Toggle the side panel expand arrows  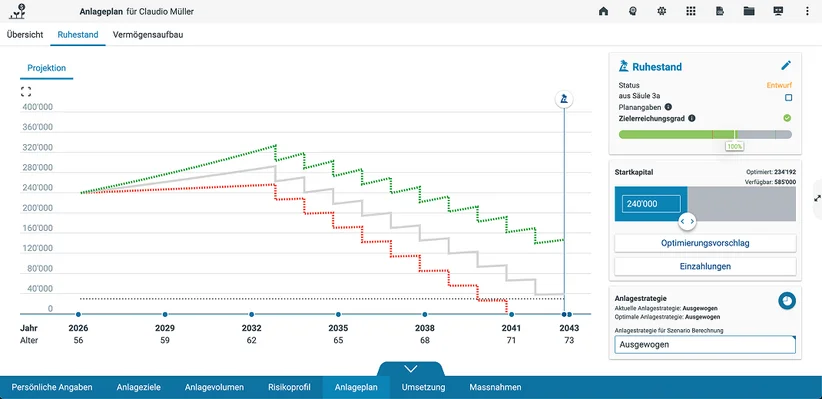[817, 198]
